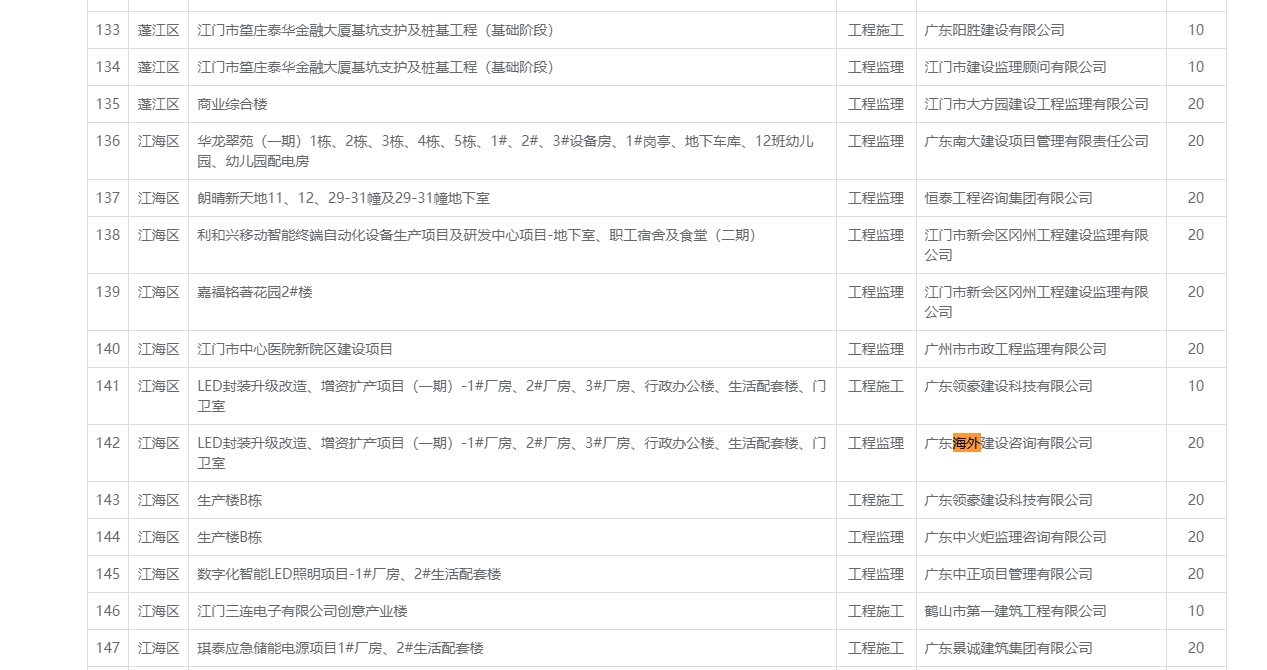Click 广州市市政工程监理有限公司 cell

click(x=1016, y=349)
